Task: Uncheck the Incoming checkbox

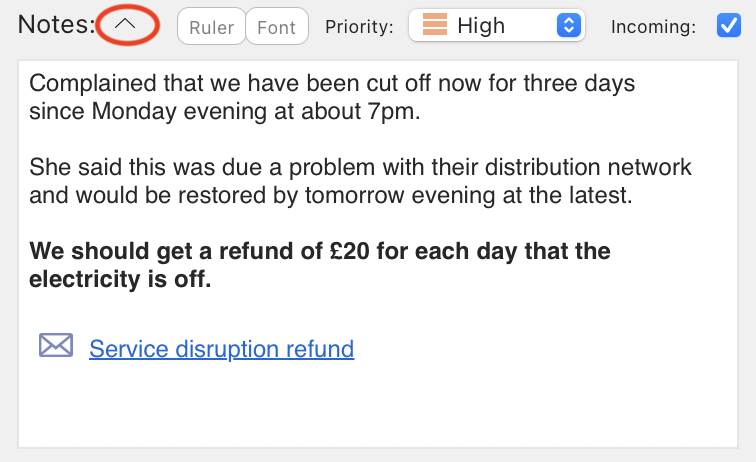Action: pyautogui.click(x=729, y=26)
